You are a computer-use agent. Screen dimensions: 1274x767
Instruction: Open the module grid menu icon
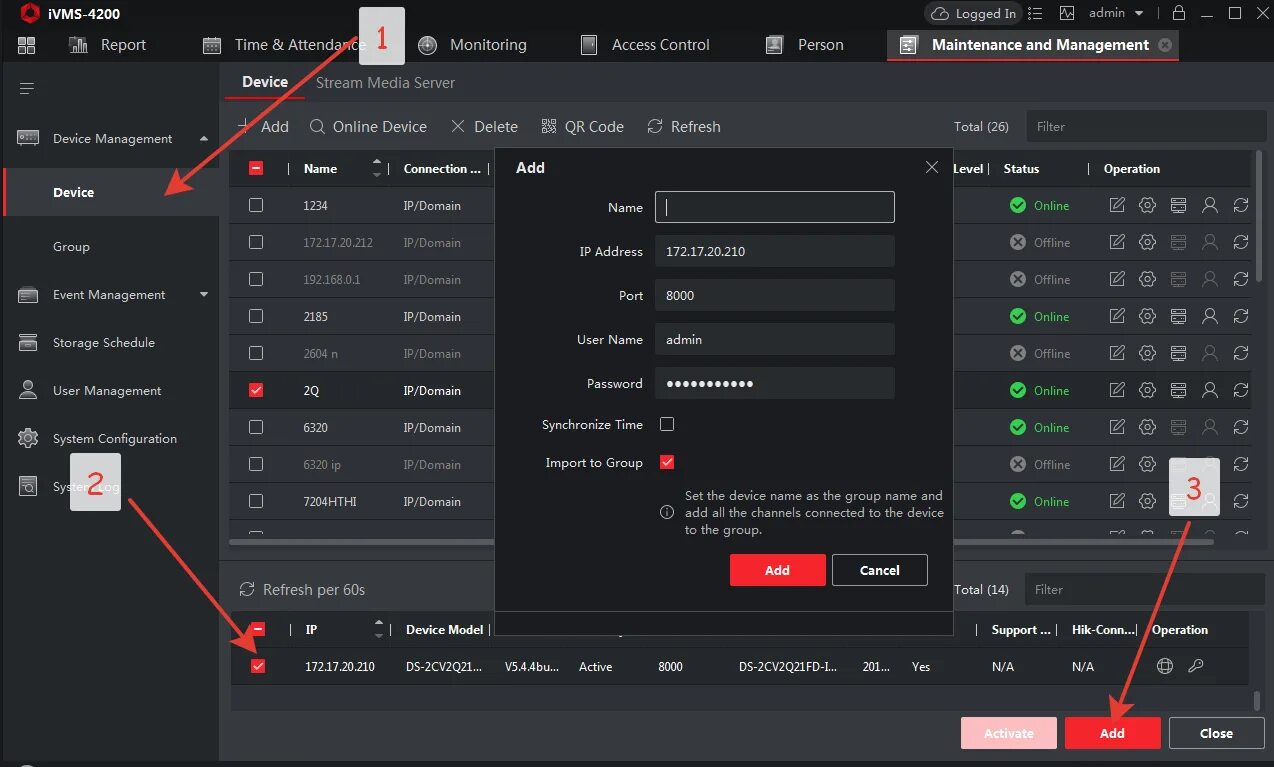pos(26,45)
